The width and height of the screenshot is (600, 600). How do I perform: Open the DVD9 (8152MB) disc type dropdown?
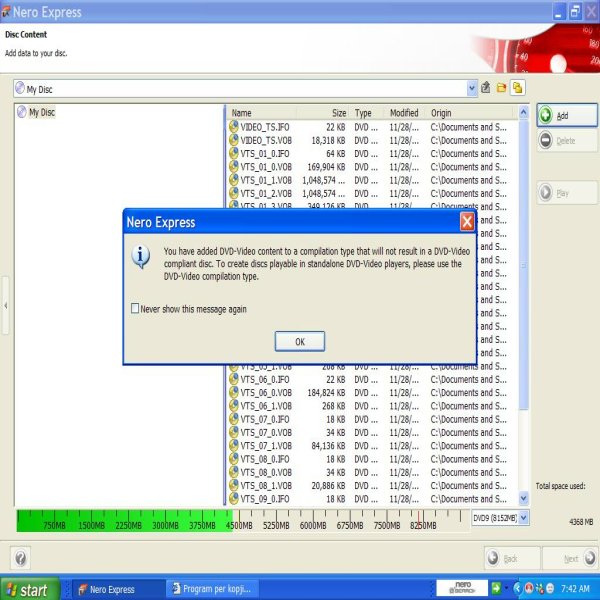pyautogui.click(x=523, y=518)
